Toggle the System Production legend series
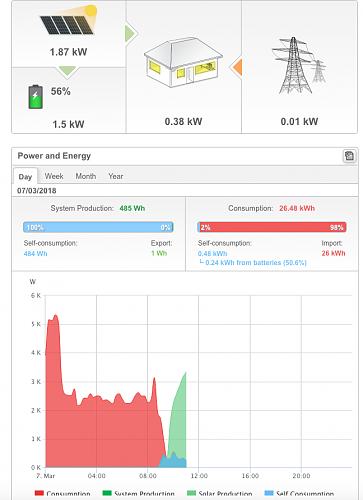Screen dimensions: 363x500 (x=138, y=494)
